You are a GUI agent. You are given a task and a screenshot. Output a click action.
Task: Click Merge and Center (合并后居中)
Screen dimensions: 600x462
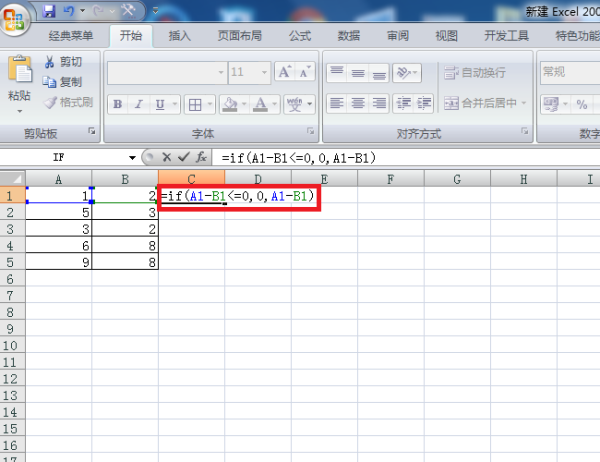[x=486, y=103]
